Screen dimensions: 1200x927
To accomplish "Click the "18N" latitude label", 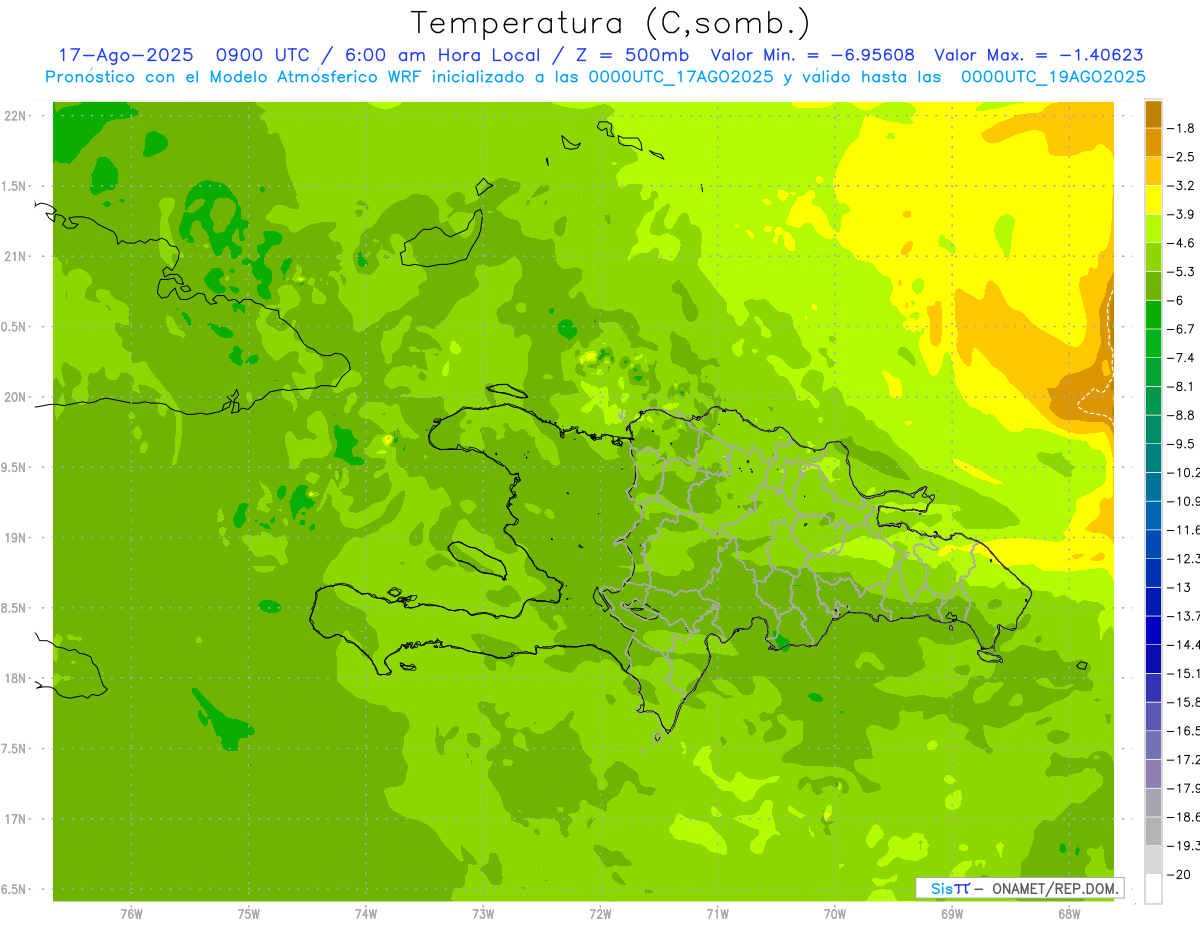I will 16,679.
